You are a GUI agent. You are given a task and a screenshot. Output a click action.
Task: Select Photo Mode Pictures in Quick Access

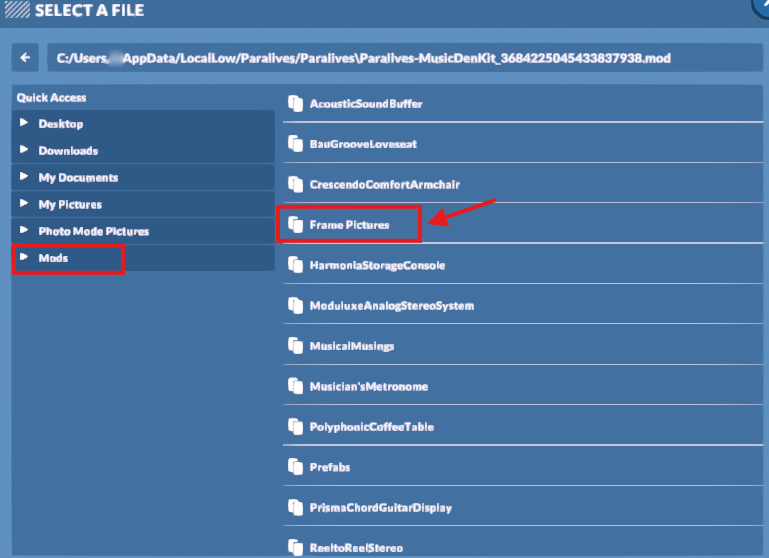tap(143, 231)
